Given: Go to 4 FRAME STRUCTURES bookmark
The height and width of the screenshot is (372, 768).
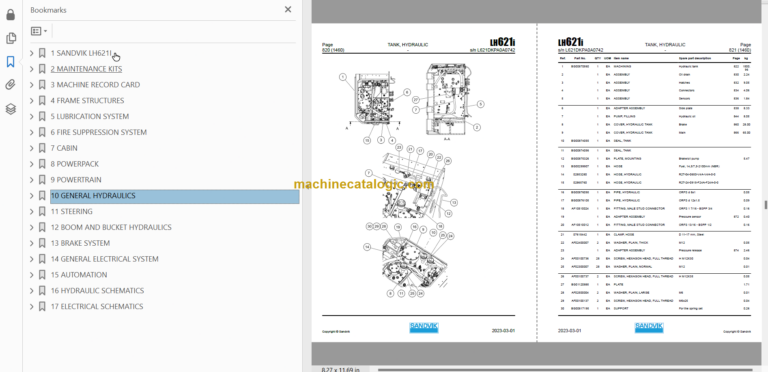Looking at the screenshot, I should tap(87, 100).
